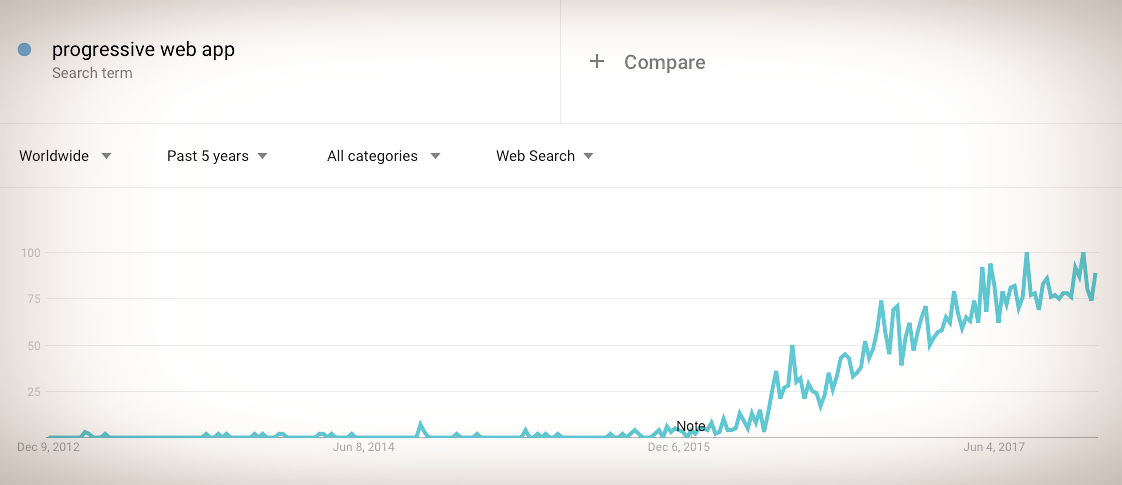1122x485 pixels.
Task: Expand the Past 5 years time range
Action: click(217, 156)
